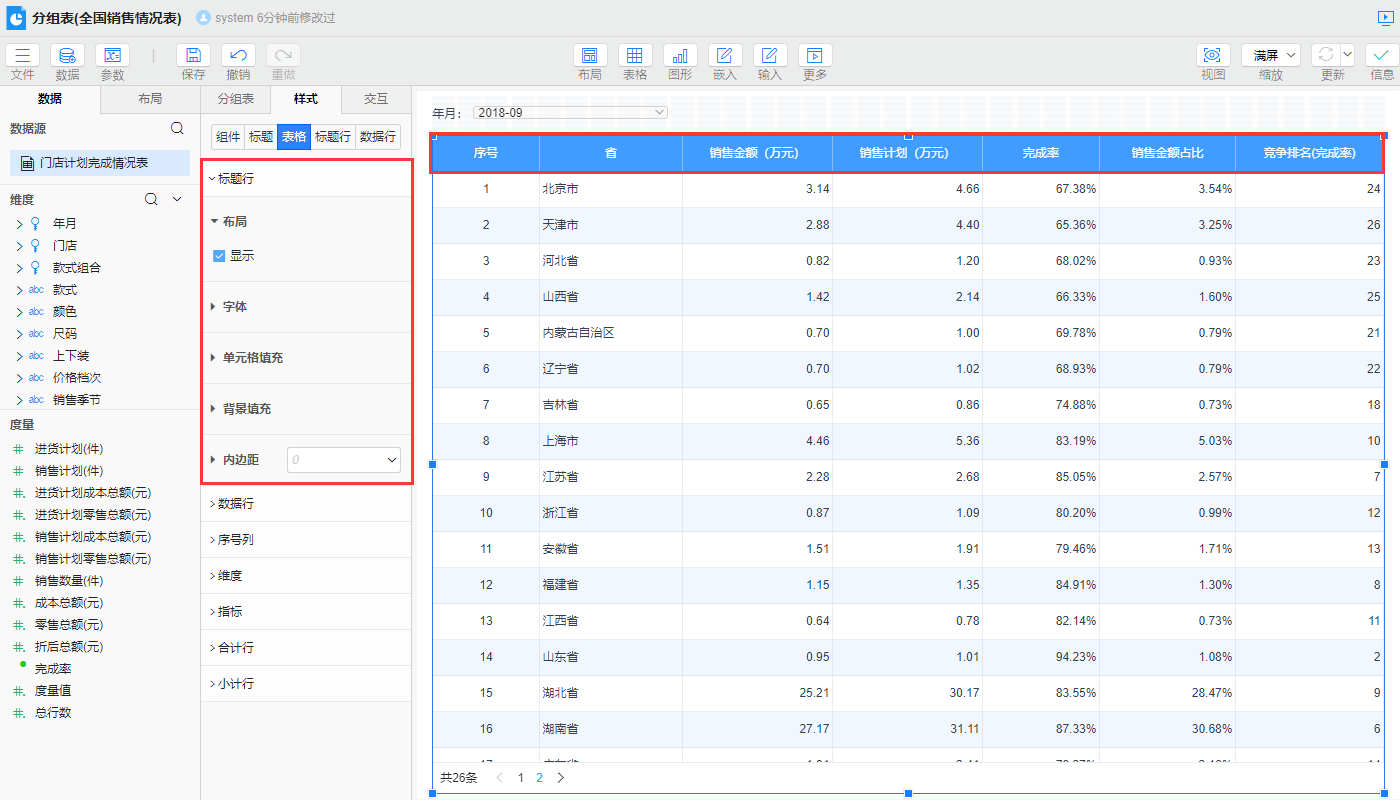Image resolution: width=1400 pixels, height=800 pixels.
Task: Switch to the 布局 tab in left panel
Action: click(150, 99)
